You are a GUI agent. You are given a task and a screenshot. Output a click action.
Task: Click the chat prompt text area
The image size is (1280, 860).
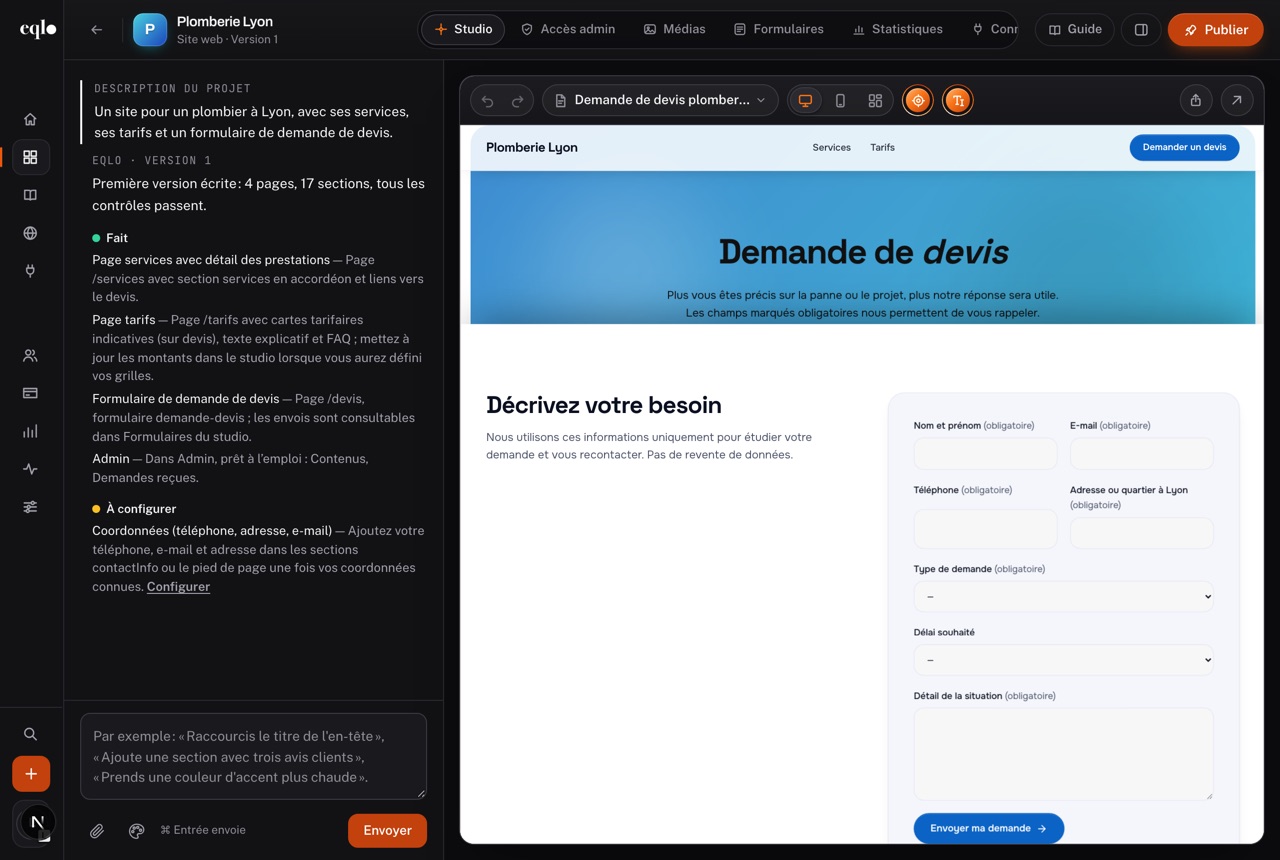click(253, 756)
